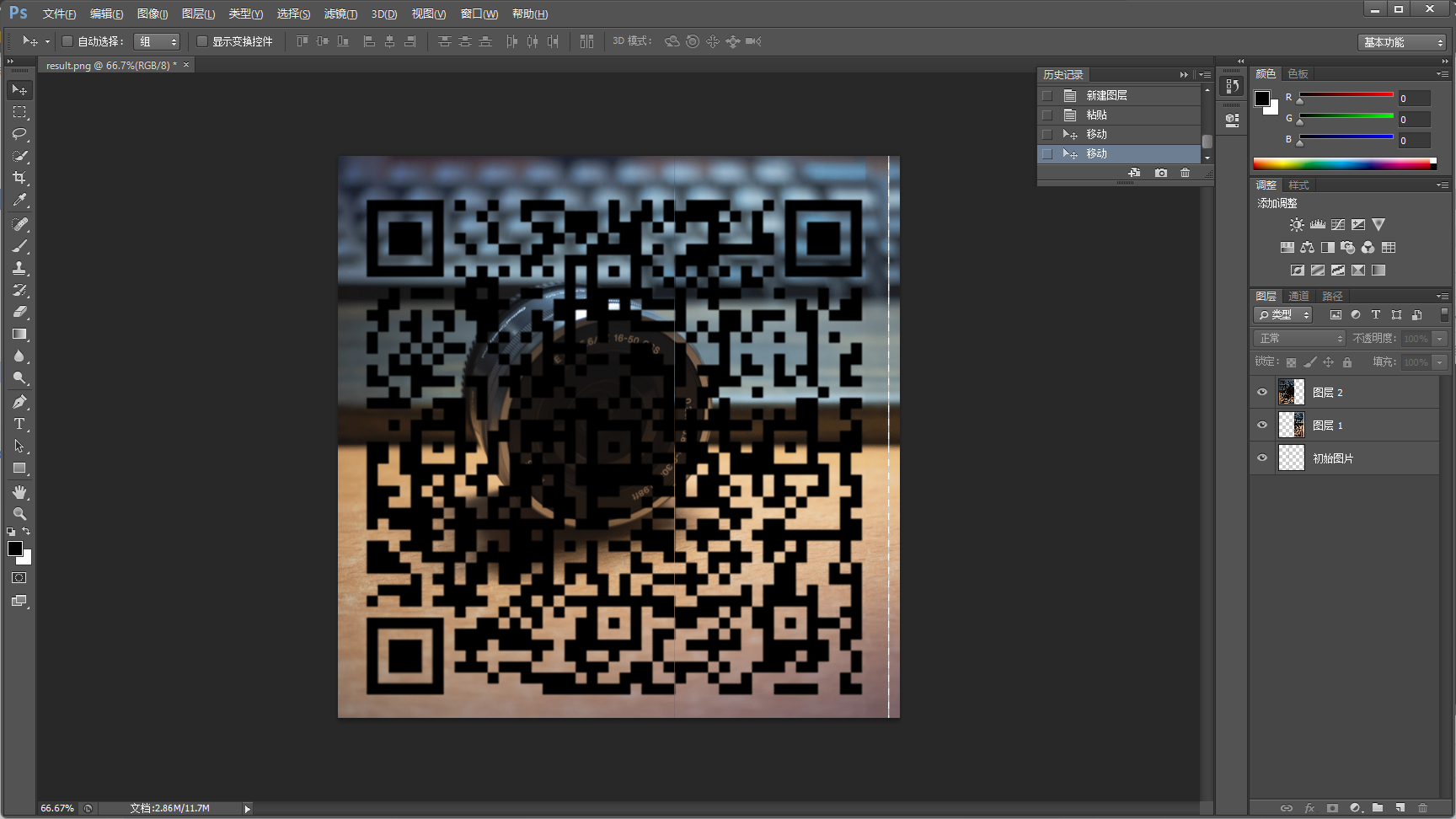This screenshot has width=1456, height=819.
Task: Create a new layer in Layers panel
Action: 1400,808
